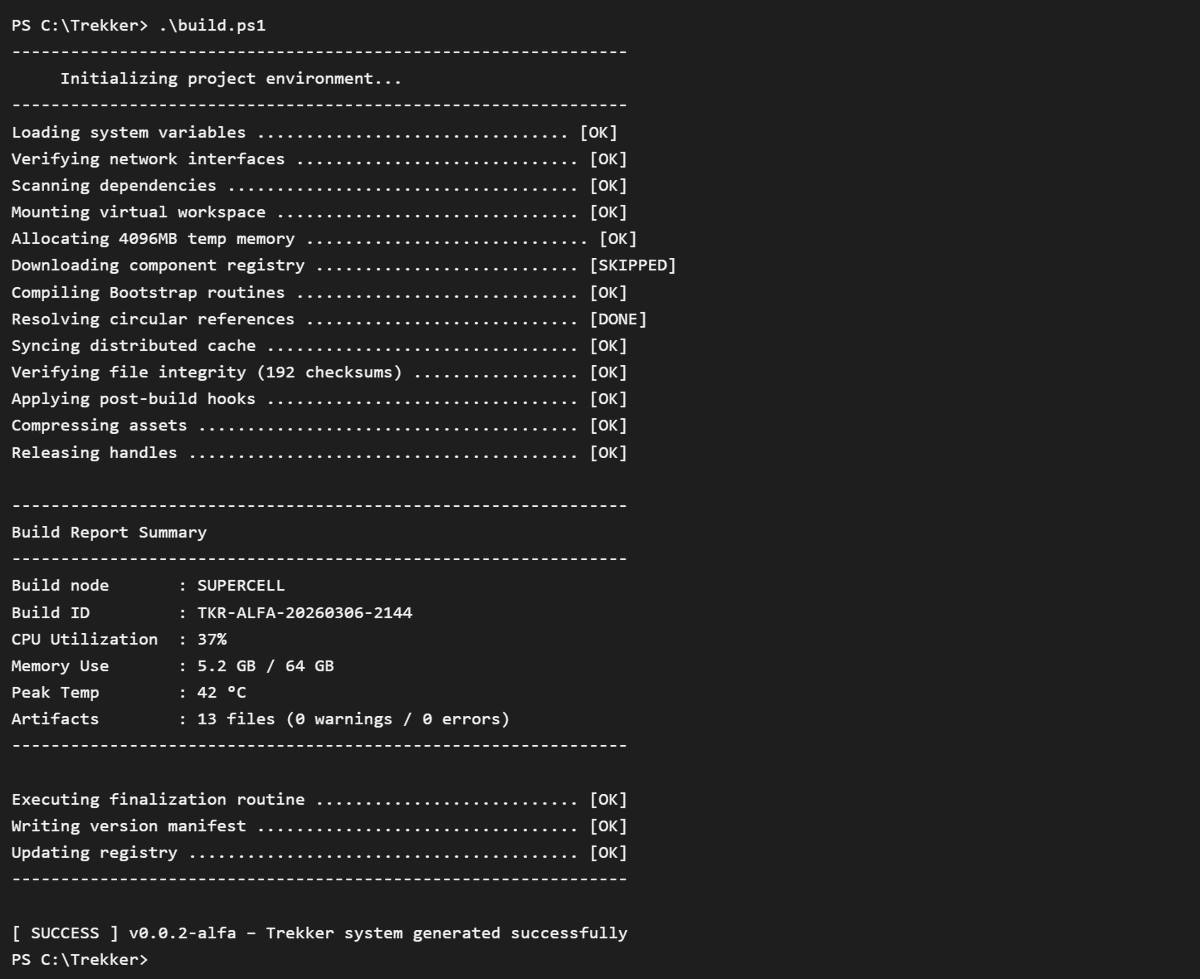The image size is (1200, 979).
Task: Click the 'CPU Utilization' label
Action: 85,639
